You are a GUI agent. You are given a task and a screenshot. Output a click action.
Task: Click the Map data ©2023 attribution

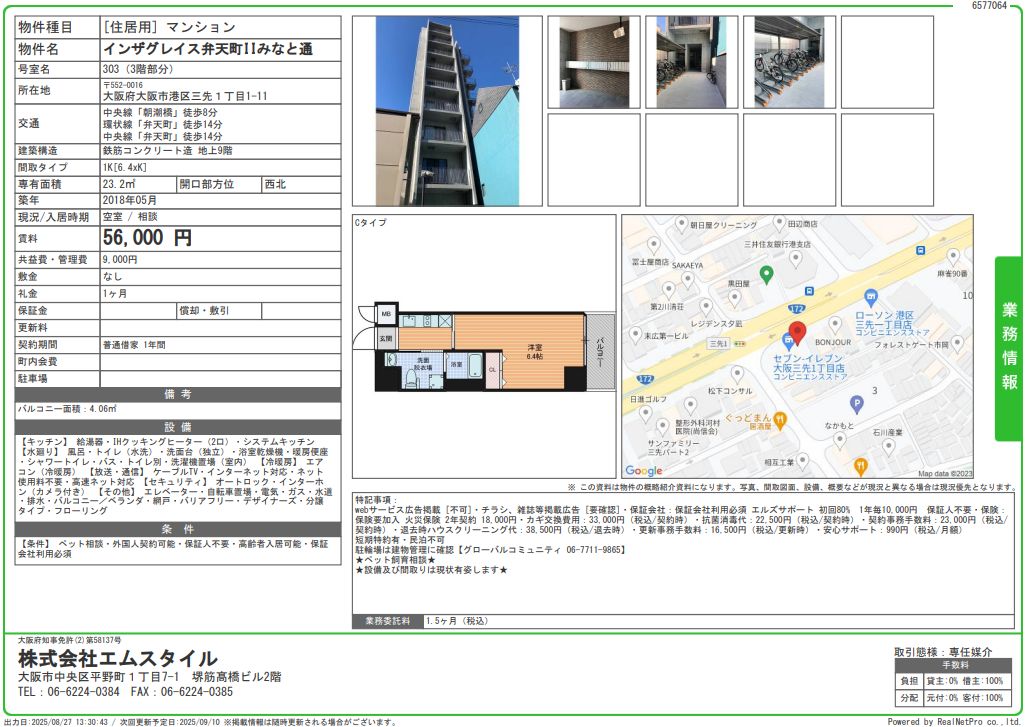pos(944,473)
